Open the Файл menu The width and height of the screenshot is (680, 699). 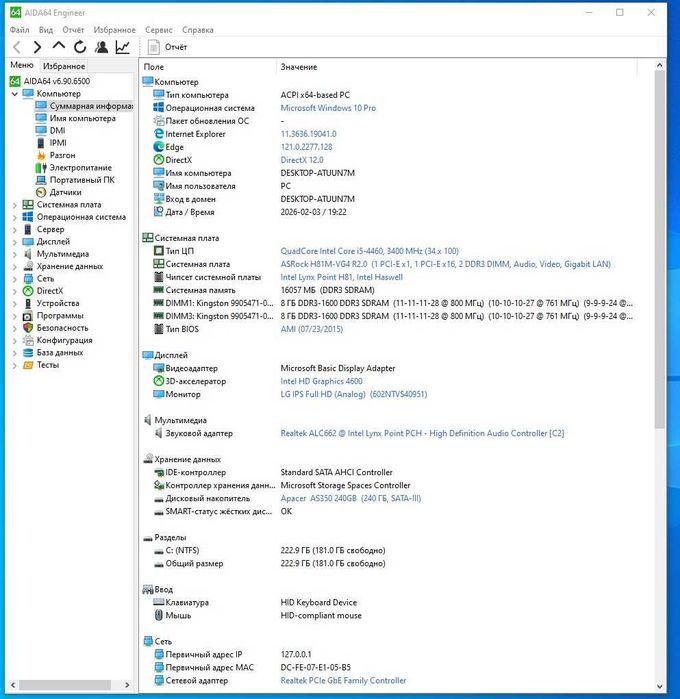click(20, 30)
